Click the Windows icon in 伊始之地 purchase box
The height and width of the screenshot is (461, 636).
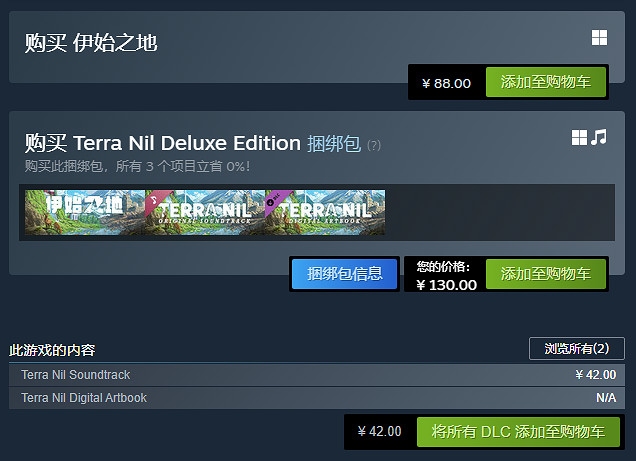pyautogui.click(x=599, y=38)
